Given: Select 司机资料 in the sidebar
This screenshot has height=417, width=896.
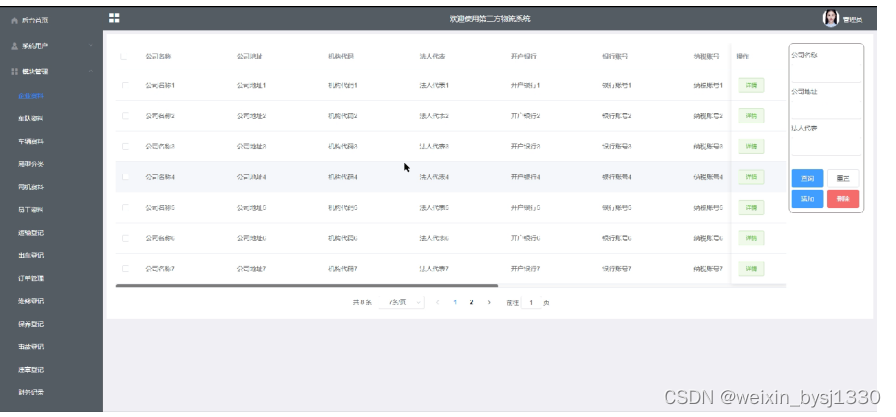Looking at the screenshot, I should 31,187.
